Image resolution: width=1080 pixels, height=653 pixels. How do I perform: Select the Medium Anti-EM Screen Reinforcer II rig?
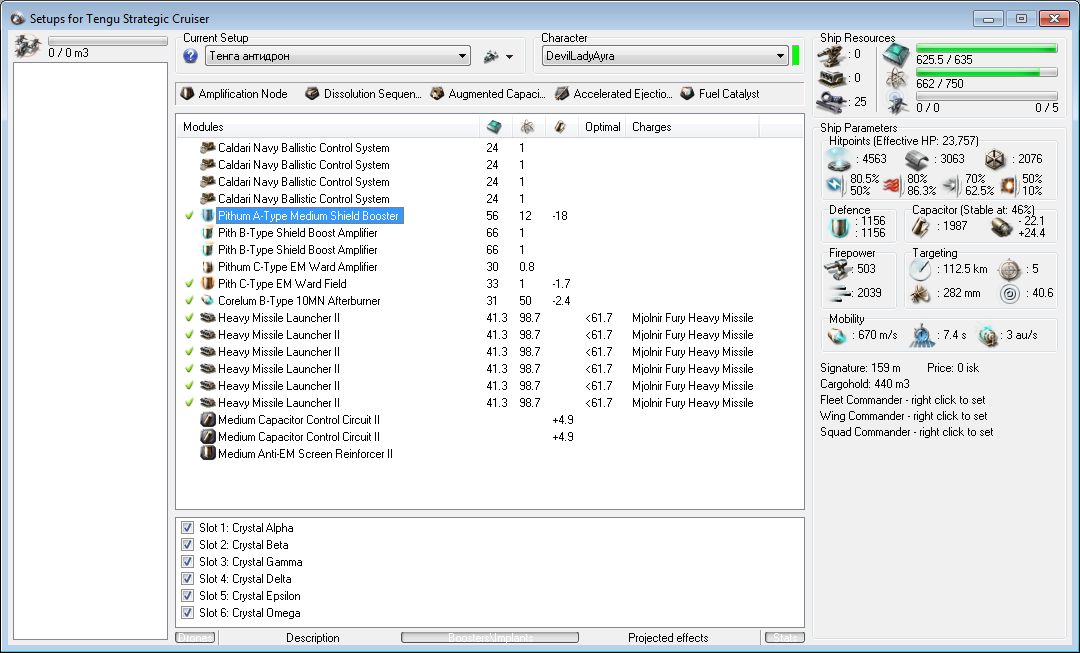(305, 454)
